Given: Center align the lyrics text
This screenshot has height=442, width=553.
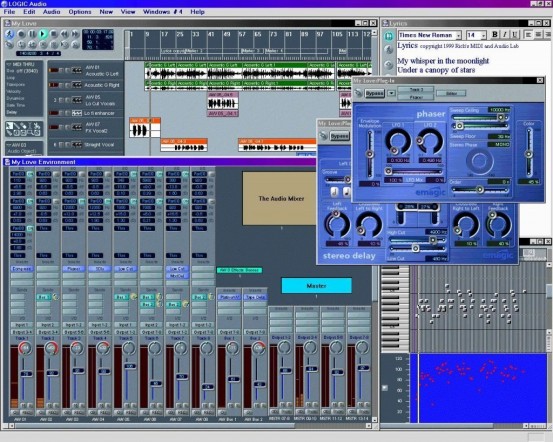Looking at the screenshot, I should pyautogui.click(x=538, y=35).
